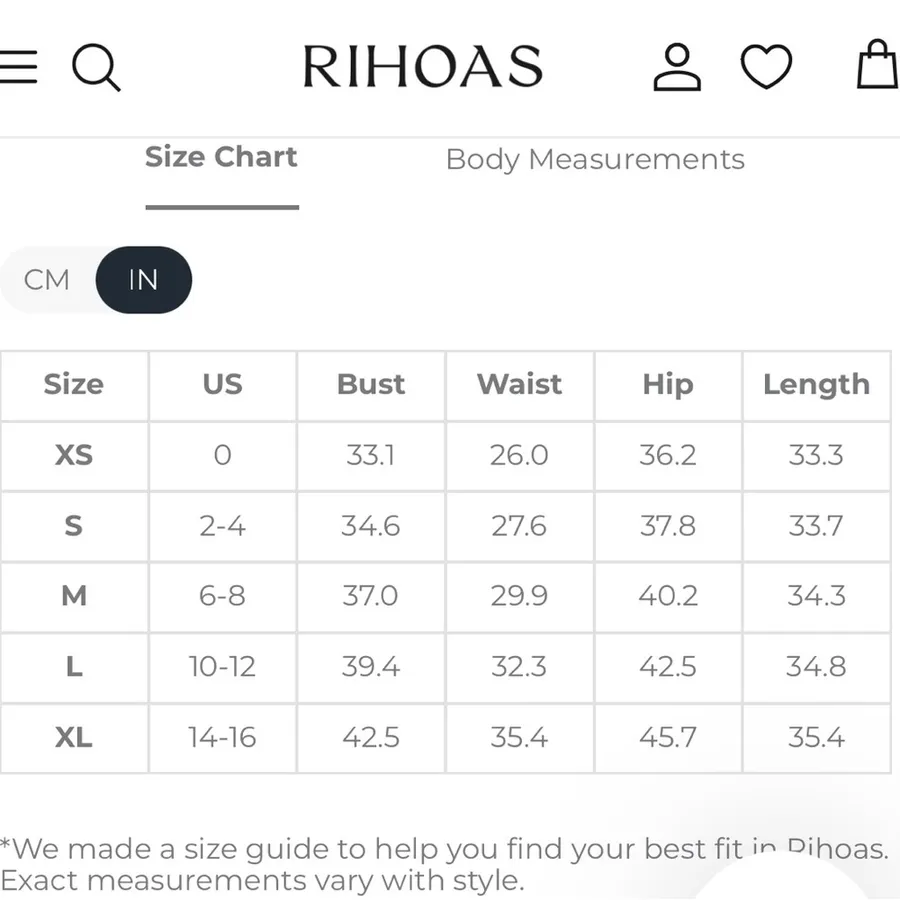Click the Hip column header

[x=668, y=385]
